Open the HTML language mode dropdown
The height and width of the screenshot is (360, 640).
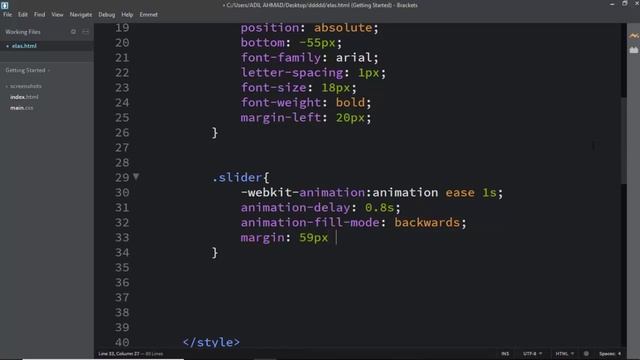tap(564, 353)
